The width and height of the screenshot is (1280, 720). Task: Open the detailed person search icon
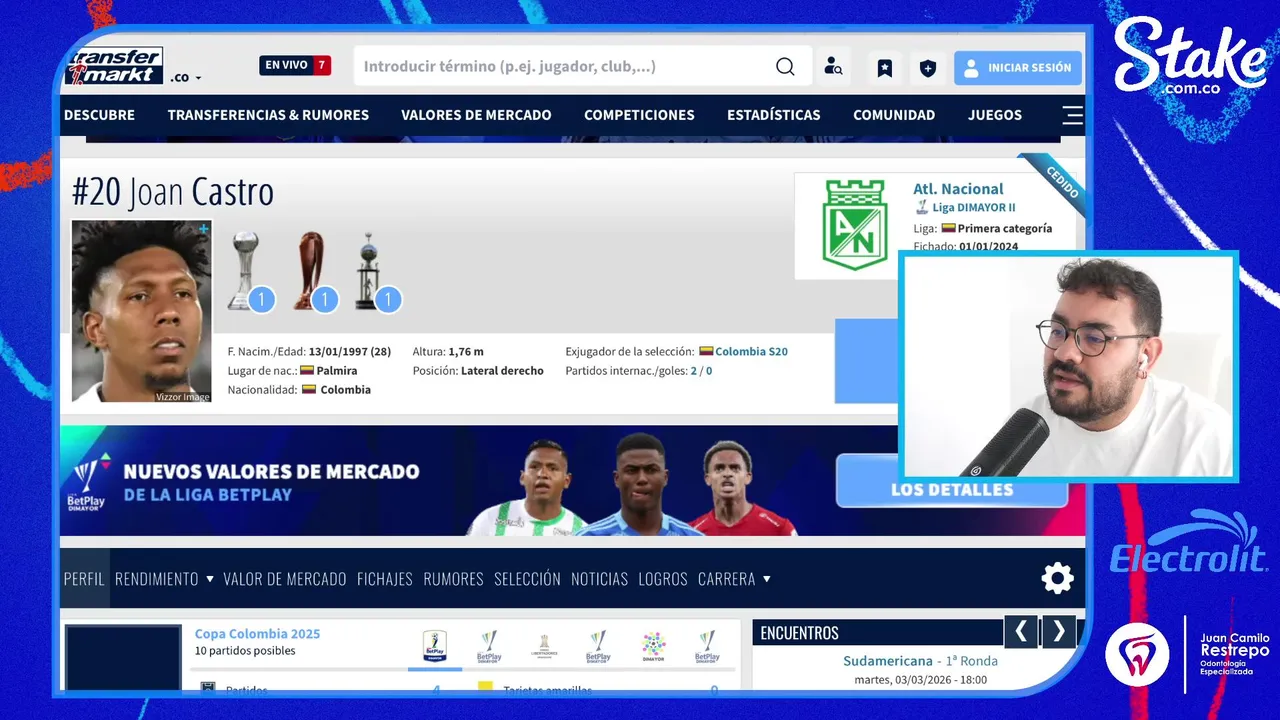(x=833, y=67)
